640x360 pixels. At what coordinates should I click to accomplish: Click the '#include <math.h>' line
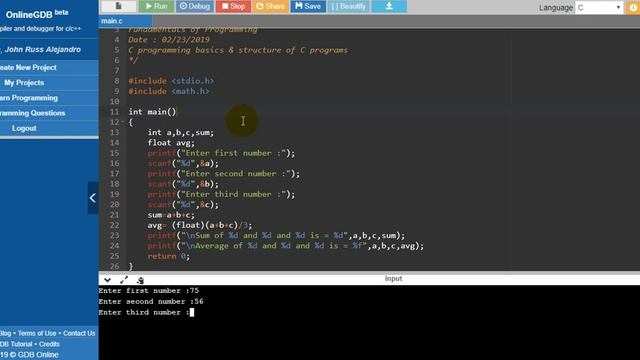[169, 91]
